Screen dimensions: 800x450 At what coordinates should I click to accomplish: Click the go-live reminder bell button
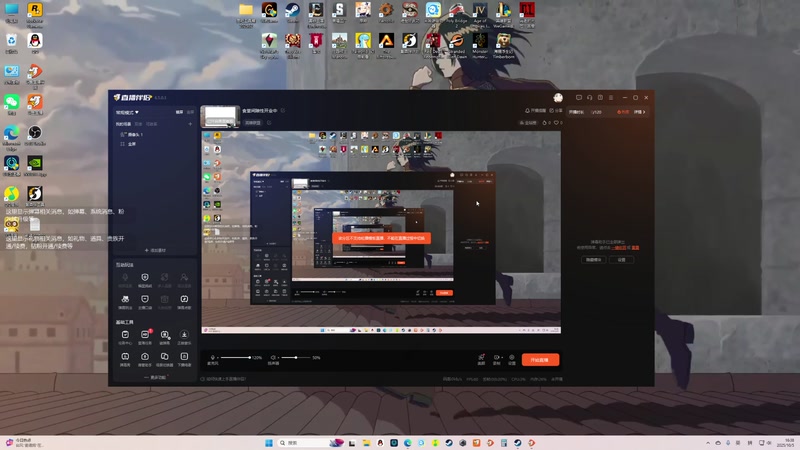click(x=535, y=111)
